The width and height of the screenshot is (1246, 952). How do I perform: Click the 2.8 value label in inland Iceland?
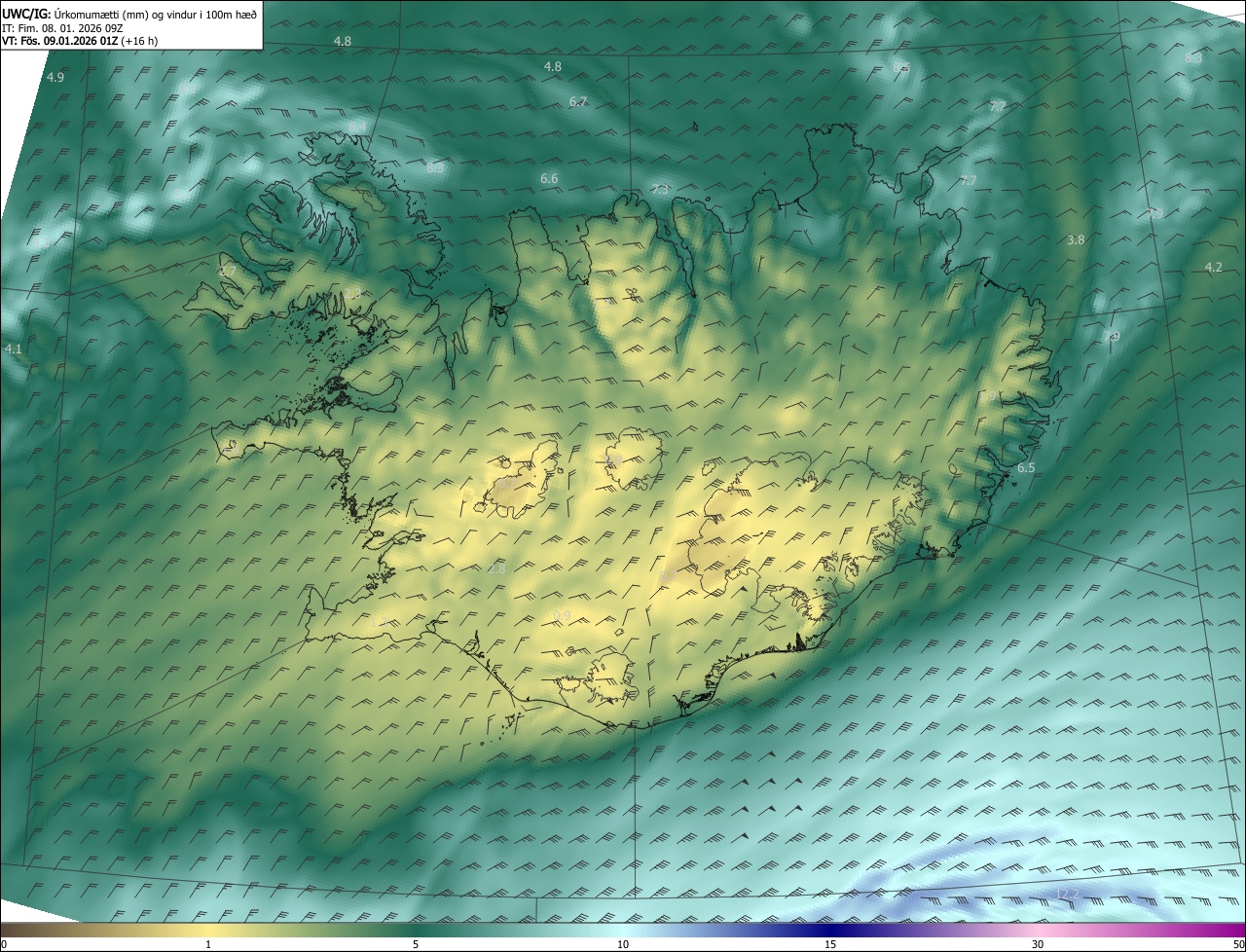click(496, 568)
